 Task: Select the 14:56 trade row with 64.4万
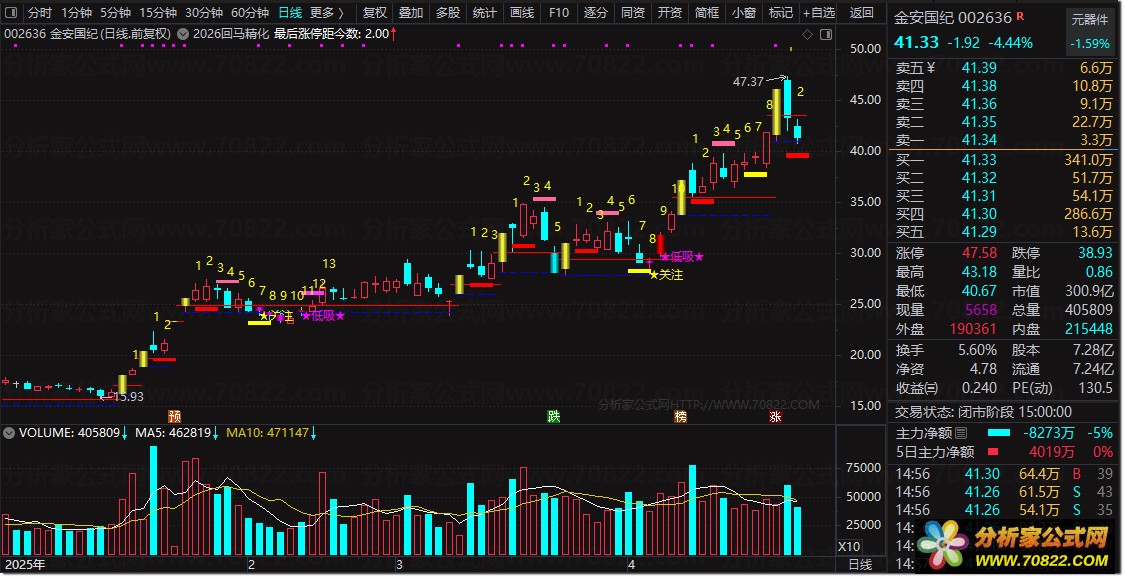point(1004,474)
